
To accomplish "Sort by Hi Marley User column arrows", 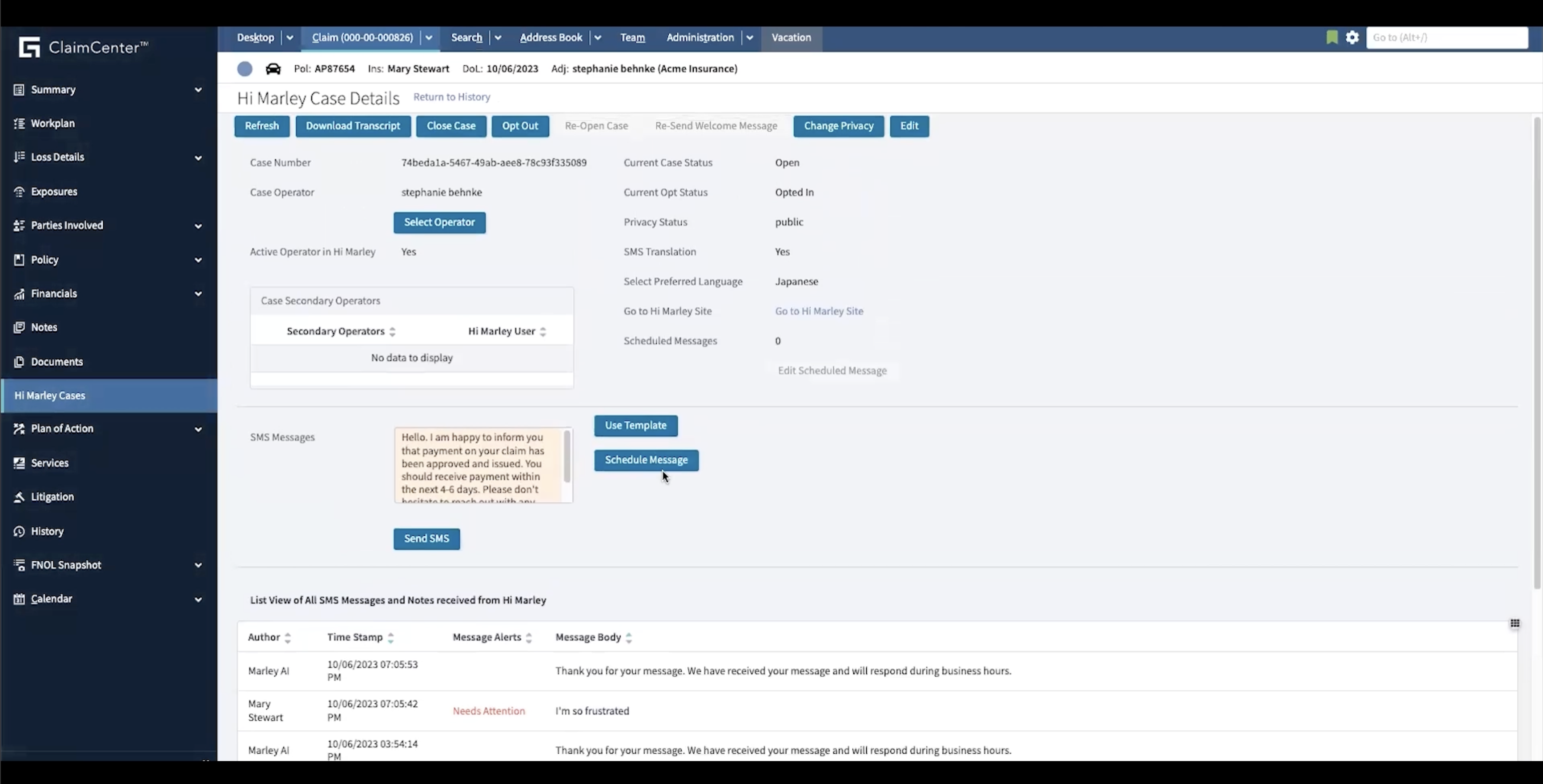I will pyautogui.click(x=543, y=332).
